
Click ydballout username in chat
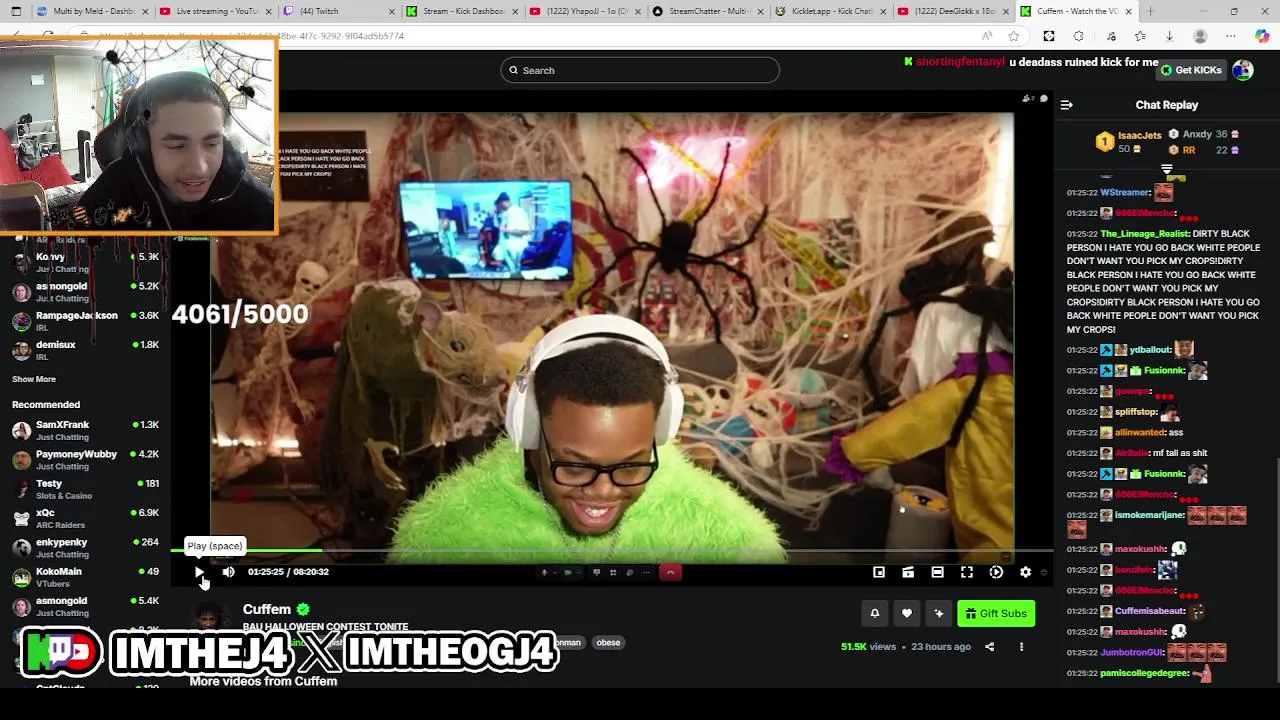(x=1150, y=350)
